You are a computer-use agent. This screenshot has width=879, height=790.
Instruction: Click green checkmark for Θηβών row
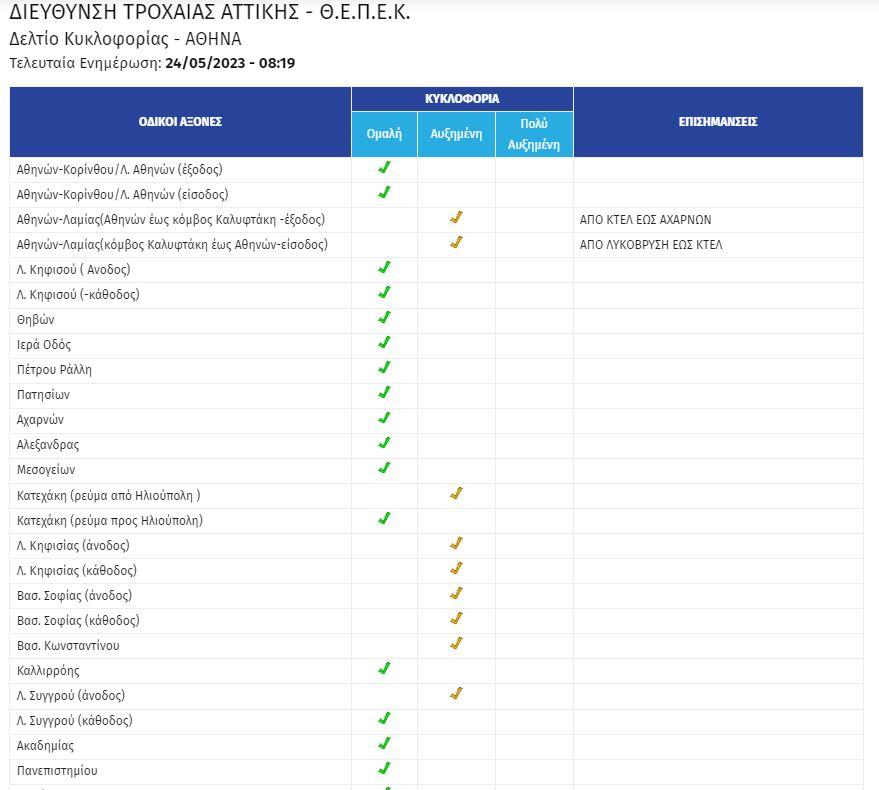click(384, 318)
